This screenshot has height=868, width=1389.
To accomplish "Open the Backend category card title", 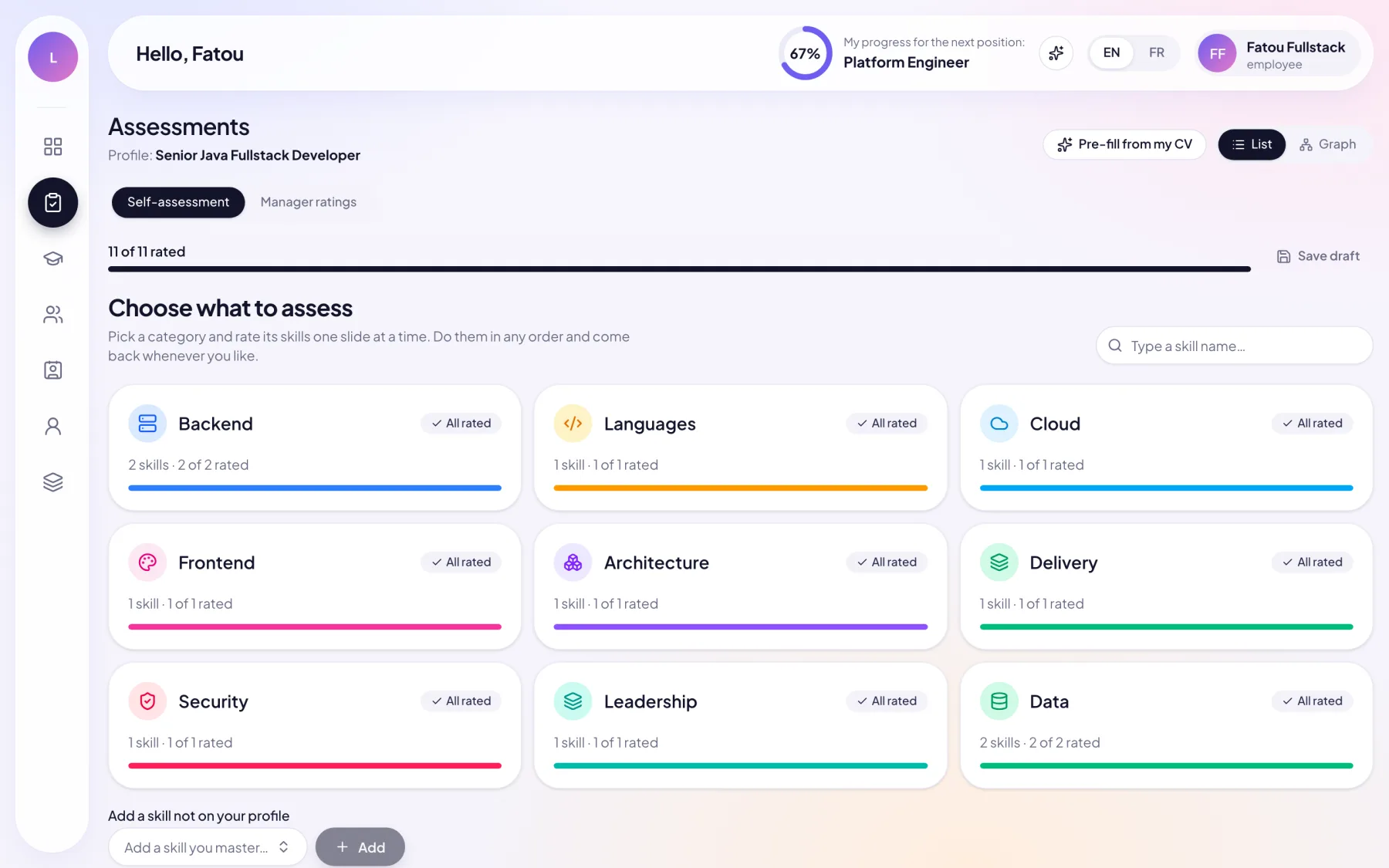I will tap(215, 424).
